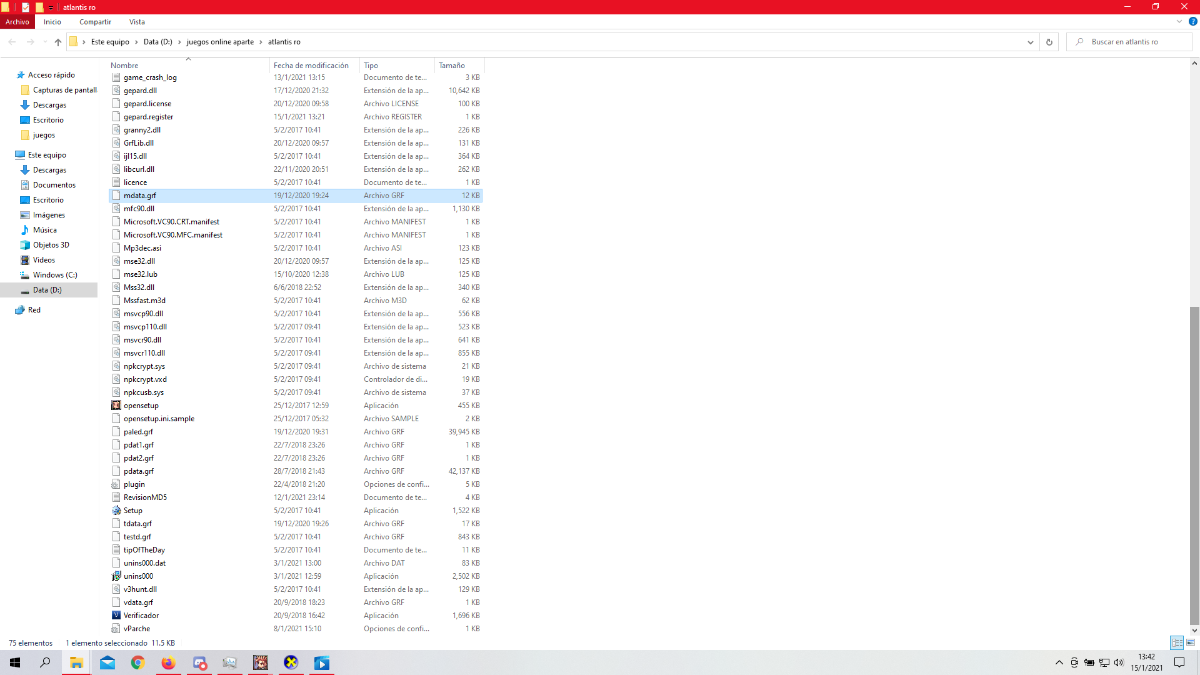Open the Vista ribbon tab
This screenshot has height=675, width=1200.
coord(137,21)
